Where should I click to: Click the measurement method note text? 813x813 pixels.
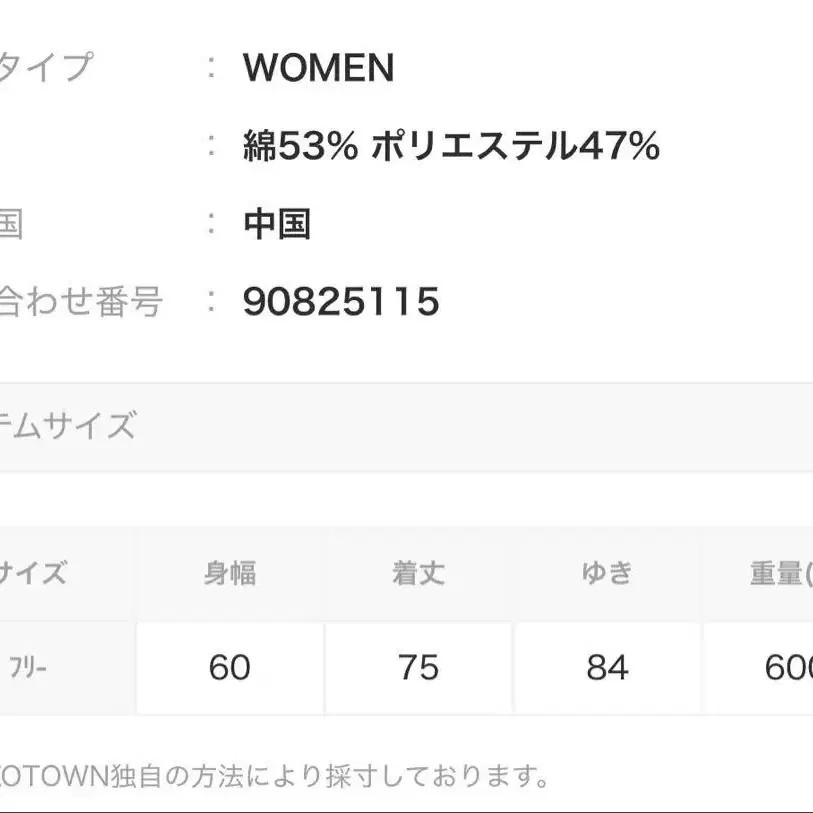[275, 775]
